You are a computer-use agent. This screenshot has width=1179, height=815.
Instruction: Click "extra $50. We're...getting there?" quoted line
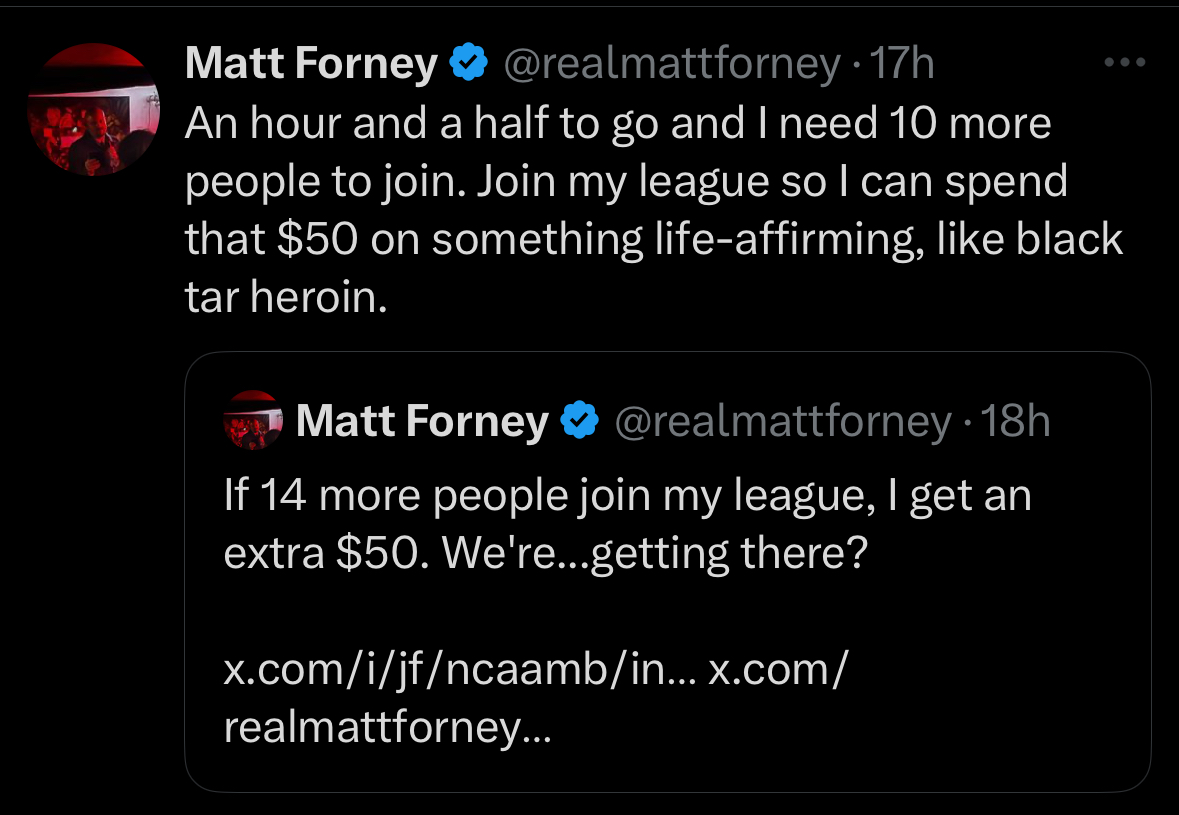click(x=544, y=554)
